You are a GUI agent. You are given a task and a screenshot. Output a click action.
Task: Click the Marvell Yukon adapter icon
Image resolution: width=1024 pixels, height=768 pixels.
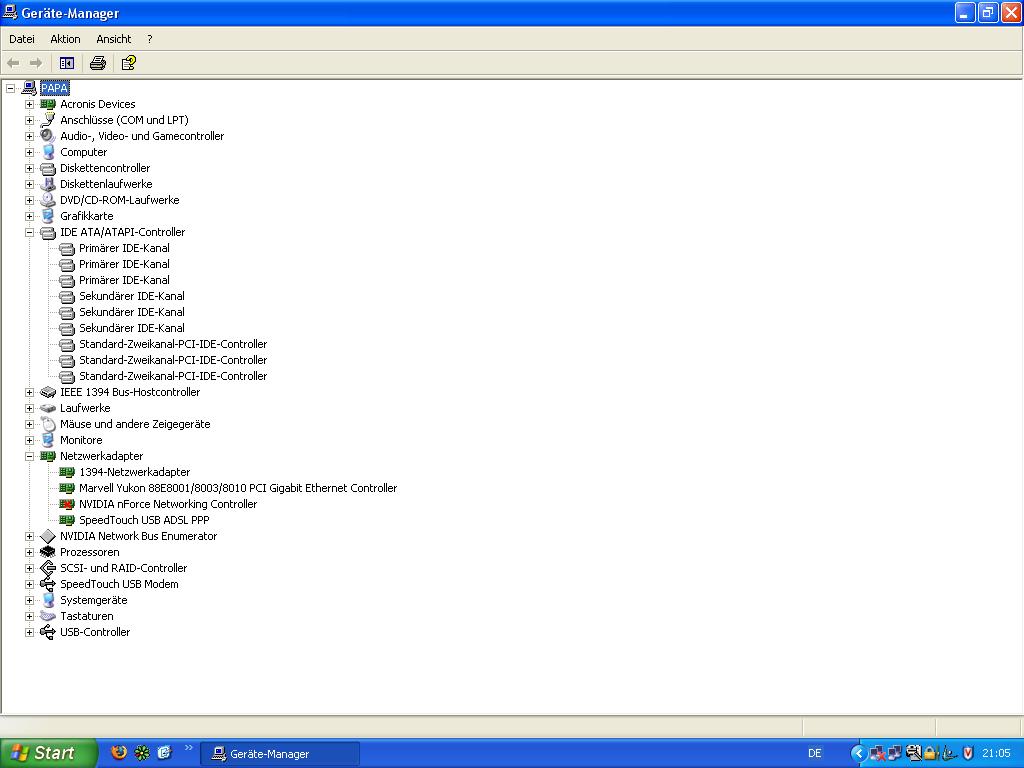pos(67,488)
